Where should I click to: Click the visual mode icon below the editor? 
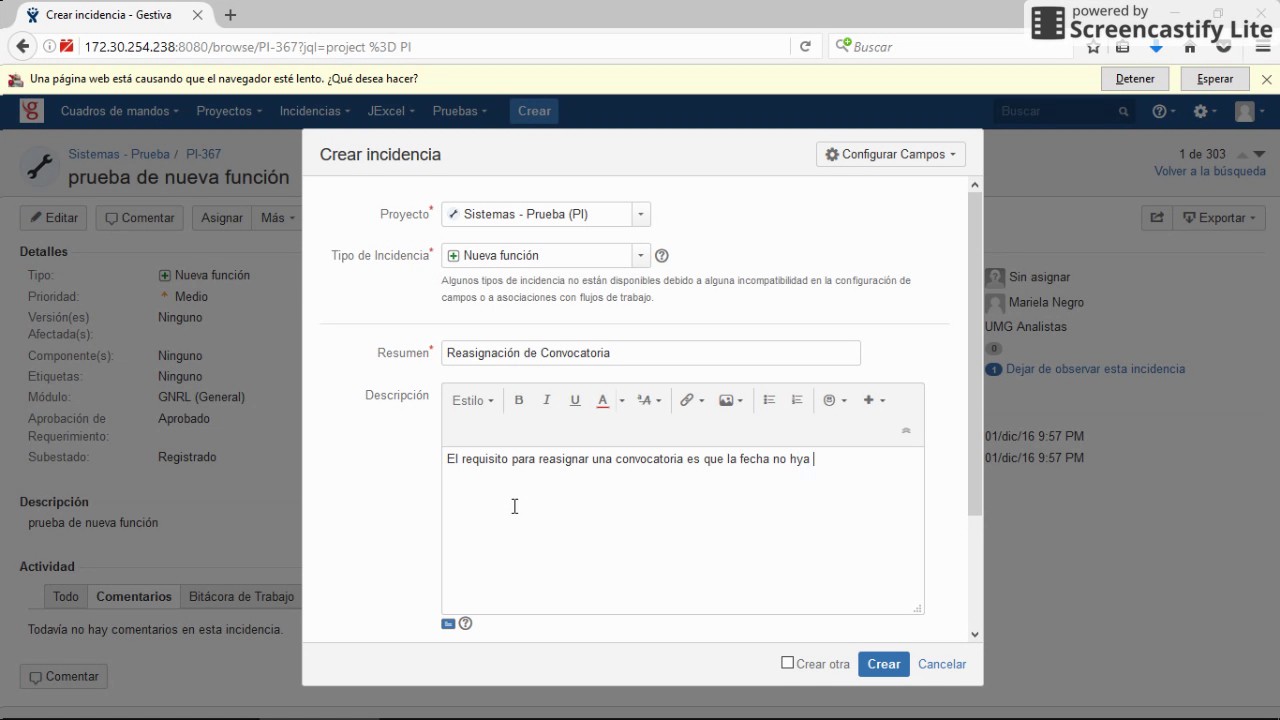[448, 623]
